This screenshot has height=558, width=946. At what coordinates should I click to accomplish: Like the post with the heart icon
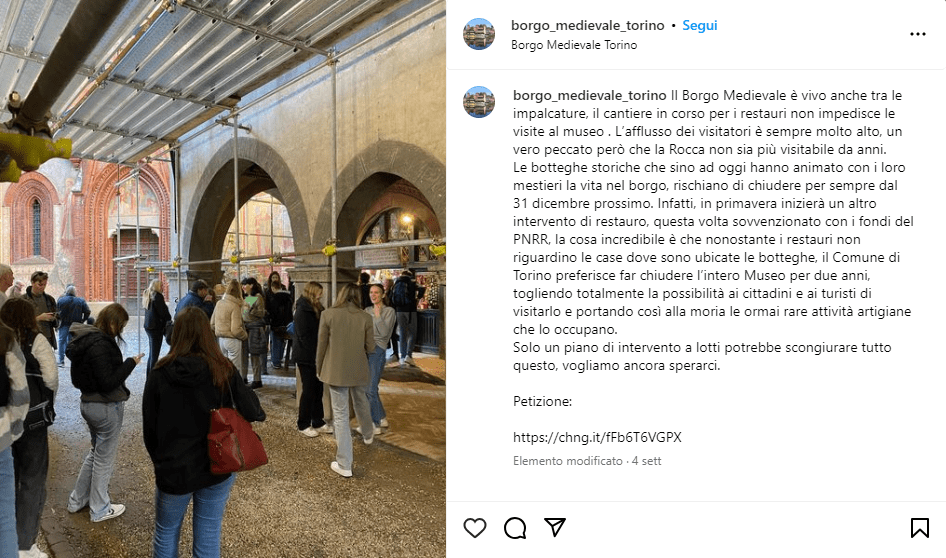tap(475, 528)
